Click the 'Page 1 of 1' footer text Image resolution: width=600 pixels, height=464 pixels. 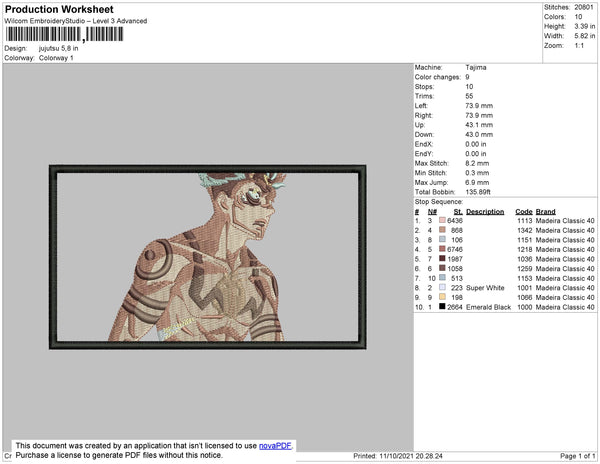coord(577,456)
